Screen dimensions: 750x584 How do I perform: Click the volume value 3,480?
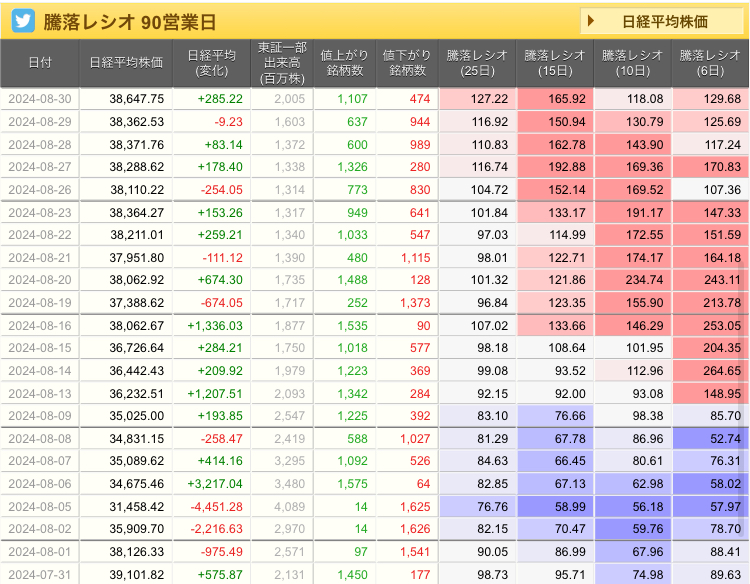pyautogui.click(x=289, y=484)
